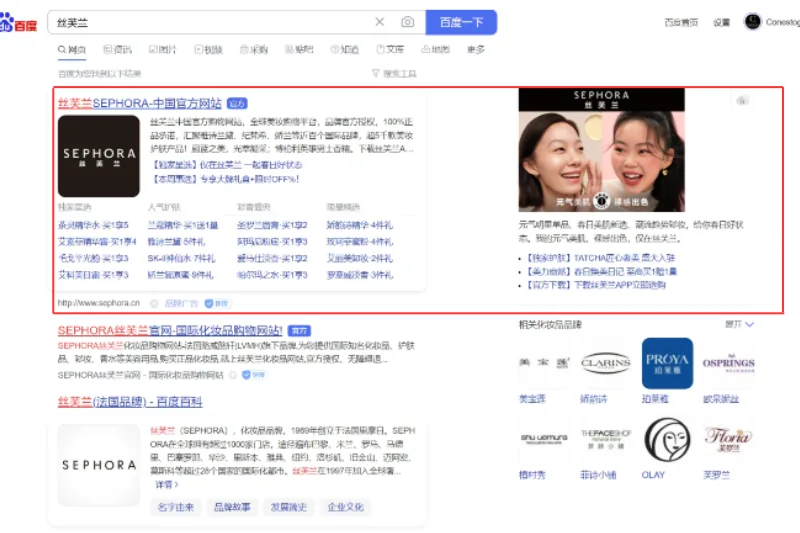This screenshot has width=800, height=533.
Task: Click the CLARINS brand logo
Action: coord(606,363)
